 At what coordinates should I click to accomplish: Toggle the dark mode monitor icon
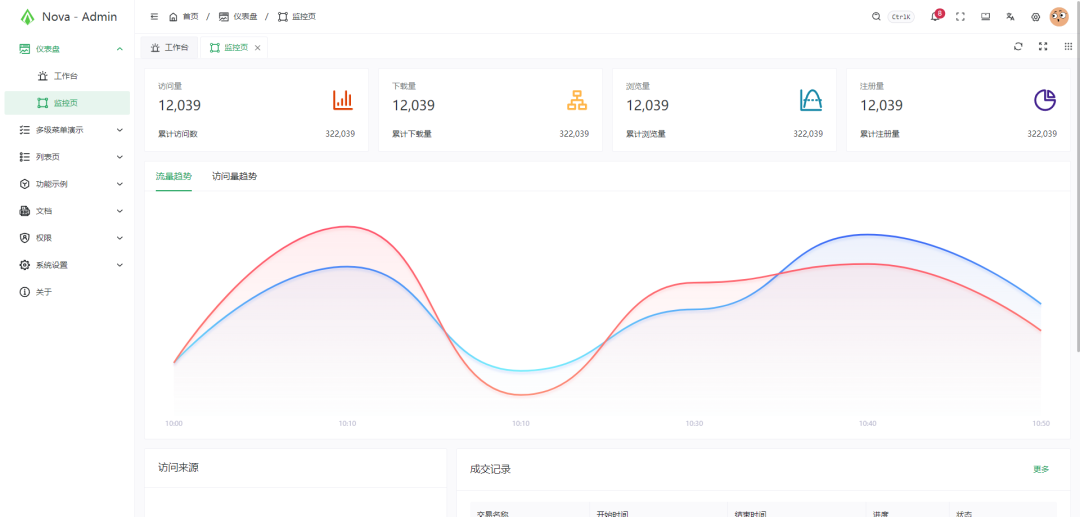pyautogui.click(x=985, y=17)
